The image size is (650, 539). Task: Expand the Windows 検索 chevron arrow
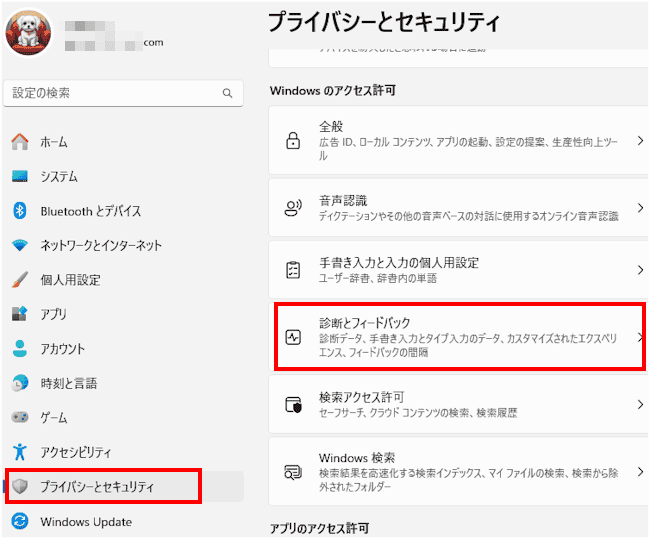tap(640, 472)
